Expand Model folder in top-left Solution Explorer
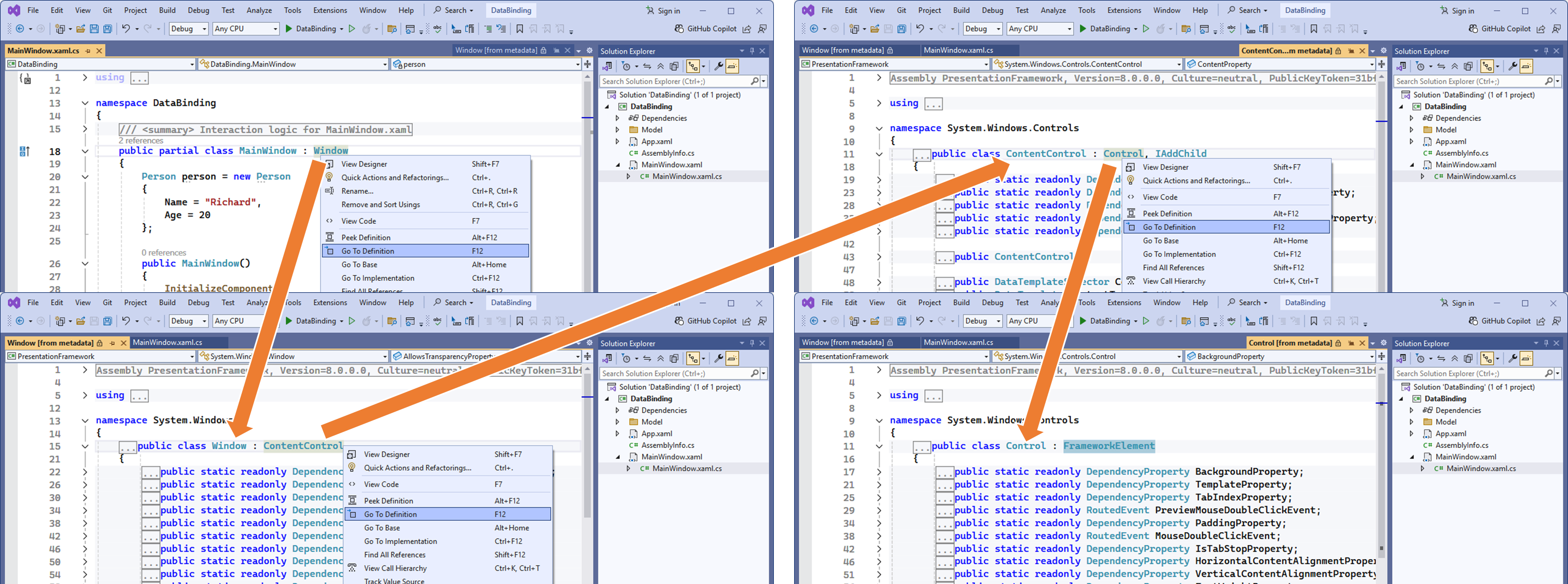Image resolution: width=1568 pixels, height=584 pixels. coord(617,130)
